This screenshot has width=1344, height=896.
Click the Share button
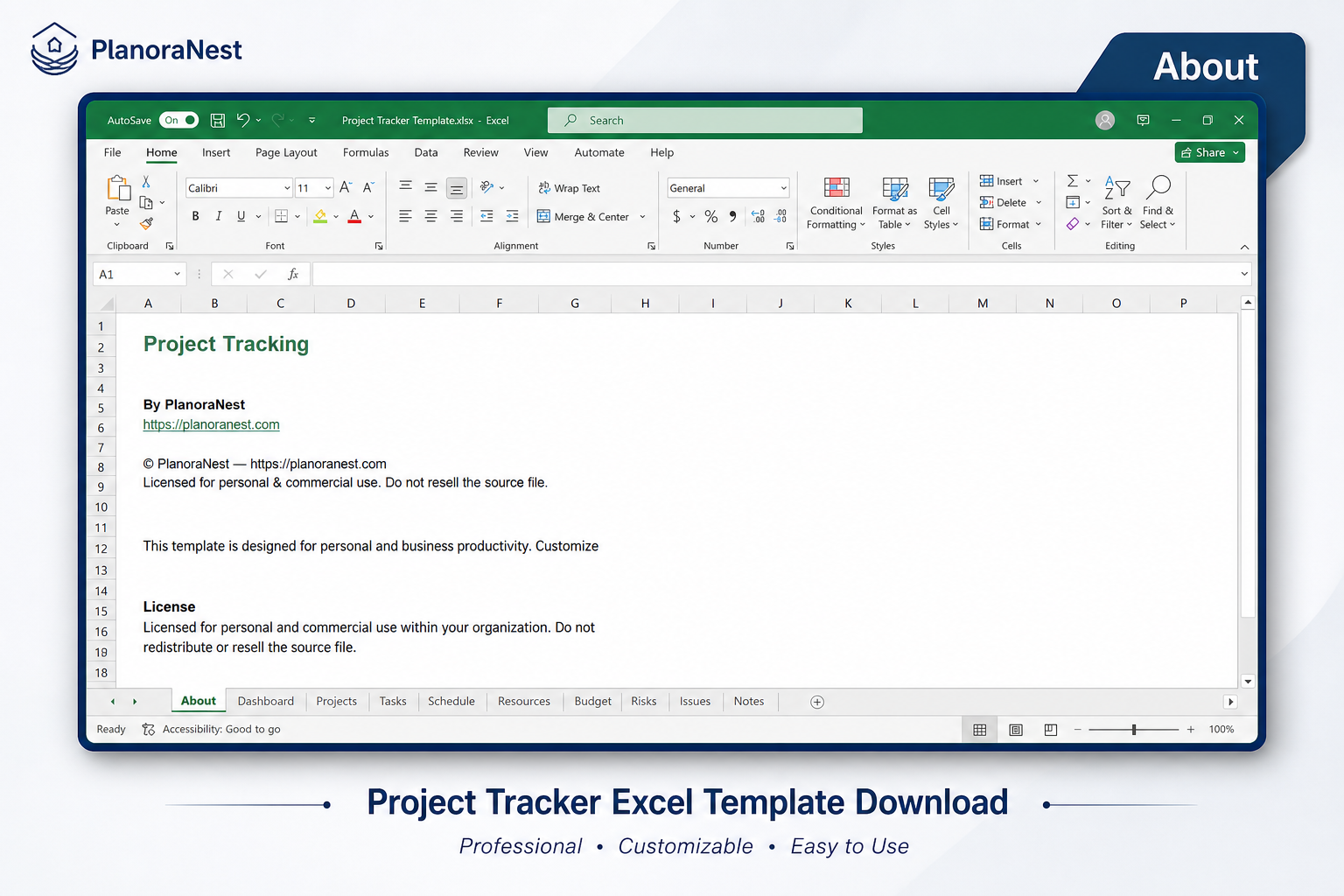coord(1209,152)
